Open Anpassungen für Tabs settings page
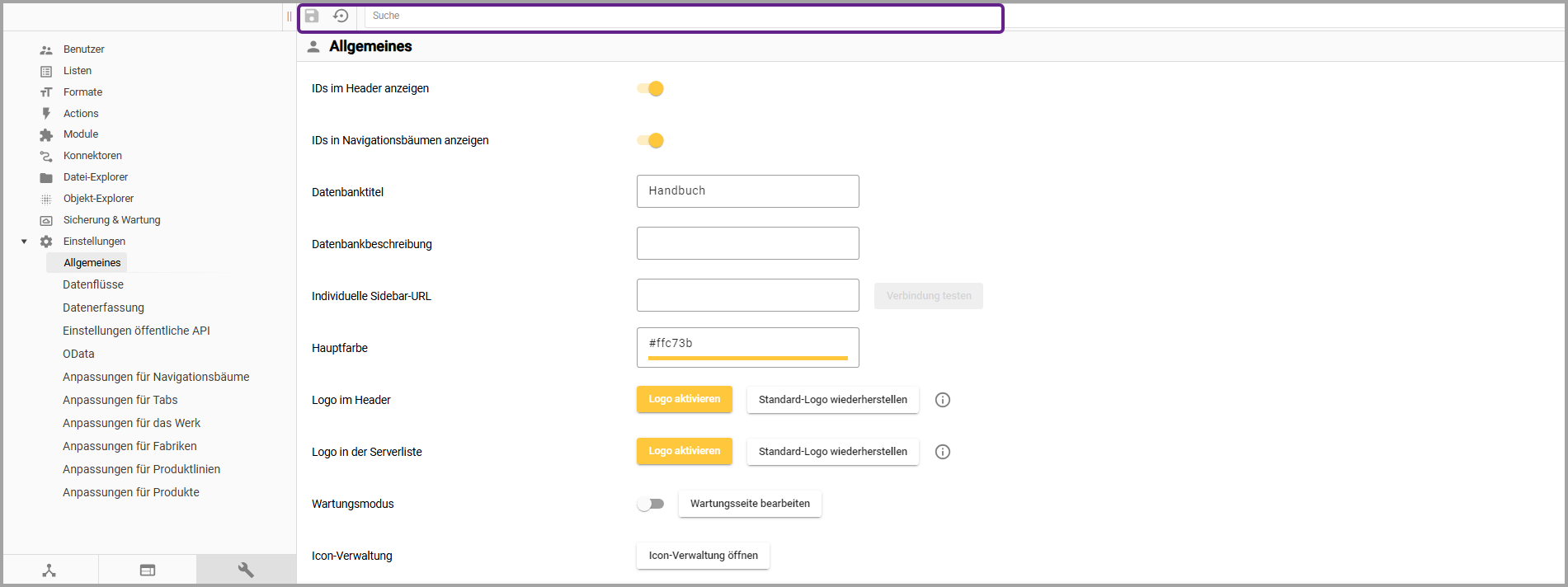Viewport: 1568px width, 587px height. [x=120, y=400]
